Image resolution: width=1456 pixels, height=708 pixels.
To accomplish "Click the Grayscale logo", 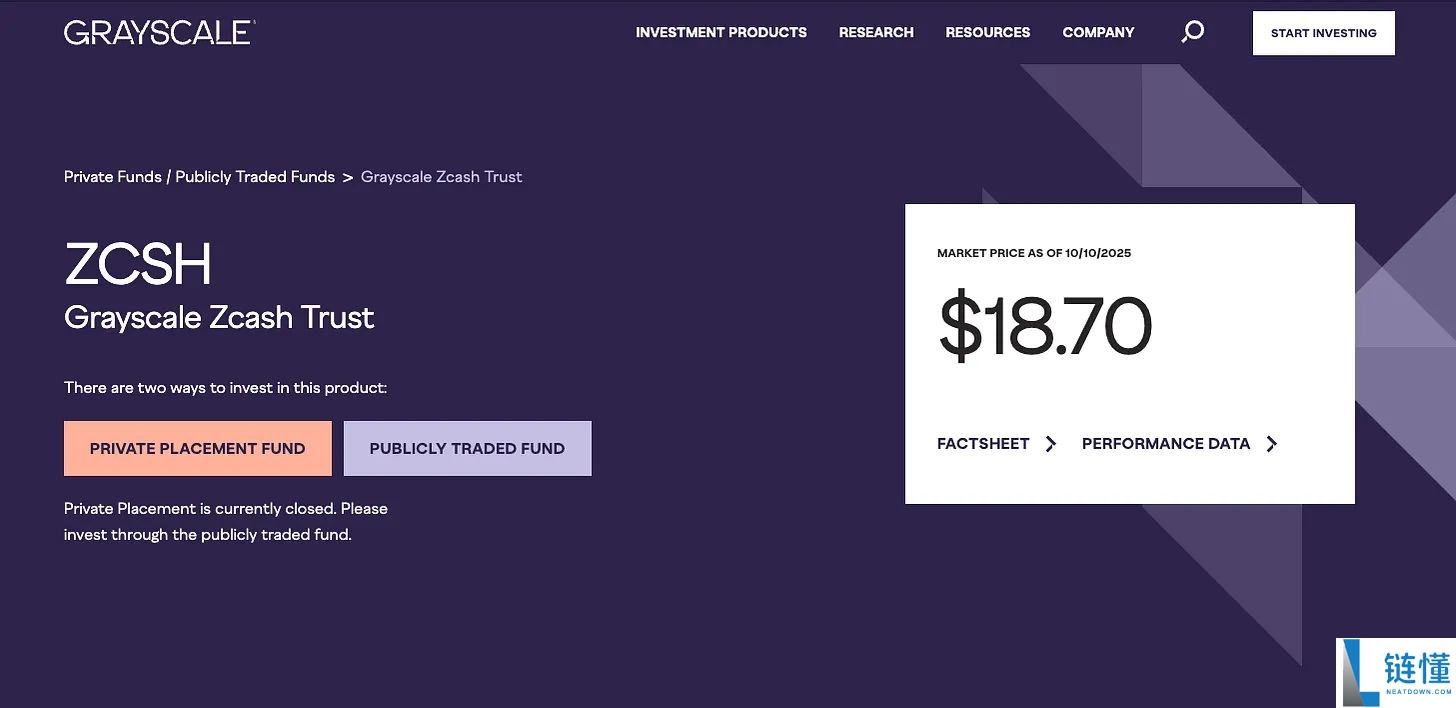I will point(159,32).
